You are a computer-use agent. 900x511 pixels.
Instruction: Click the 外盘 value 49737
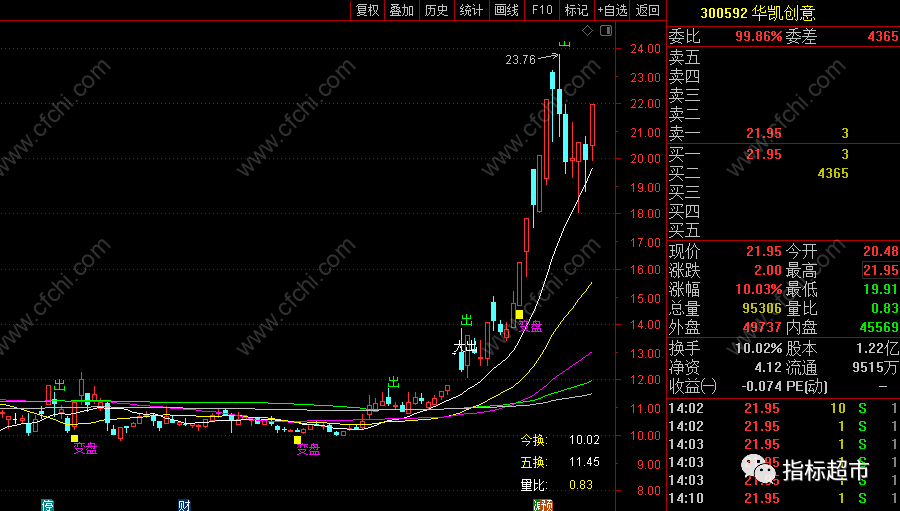pyautogui.click(x=762, y=327)
